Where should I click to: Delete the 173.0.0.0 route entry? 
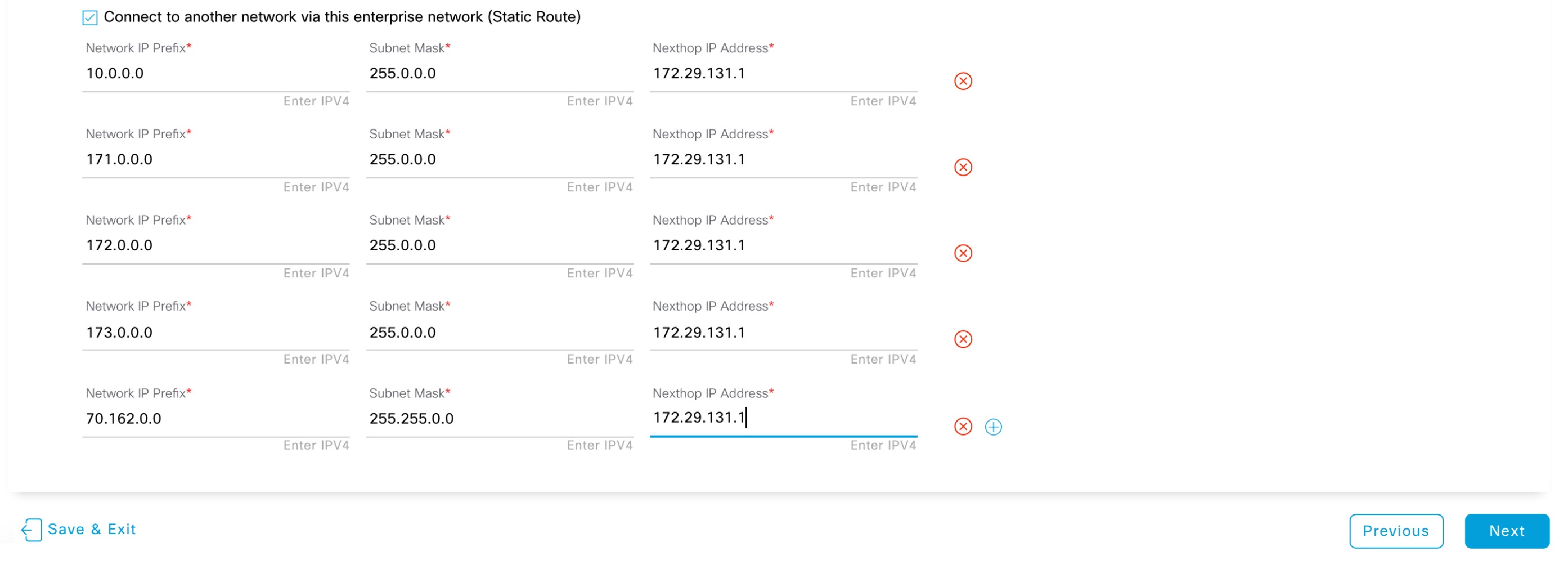click(962, 339)
